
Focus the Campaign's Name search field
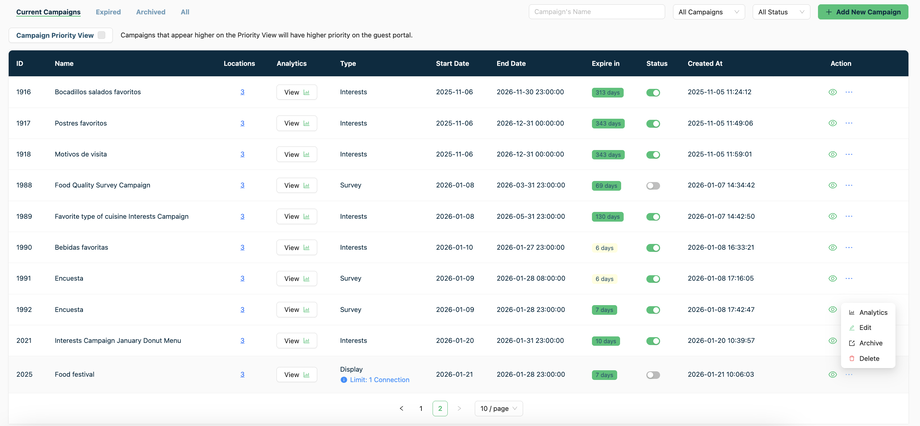point(596,12)
